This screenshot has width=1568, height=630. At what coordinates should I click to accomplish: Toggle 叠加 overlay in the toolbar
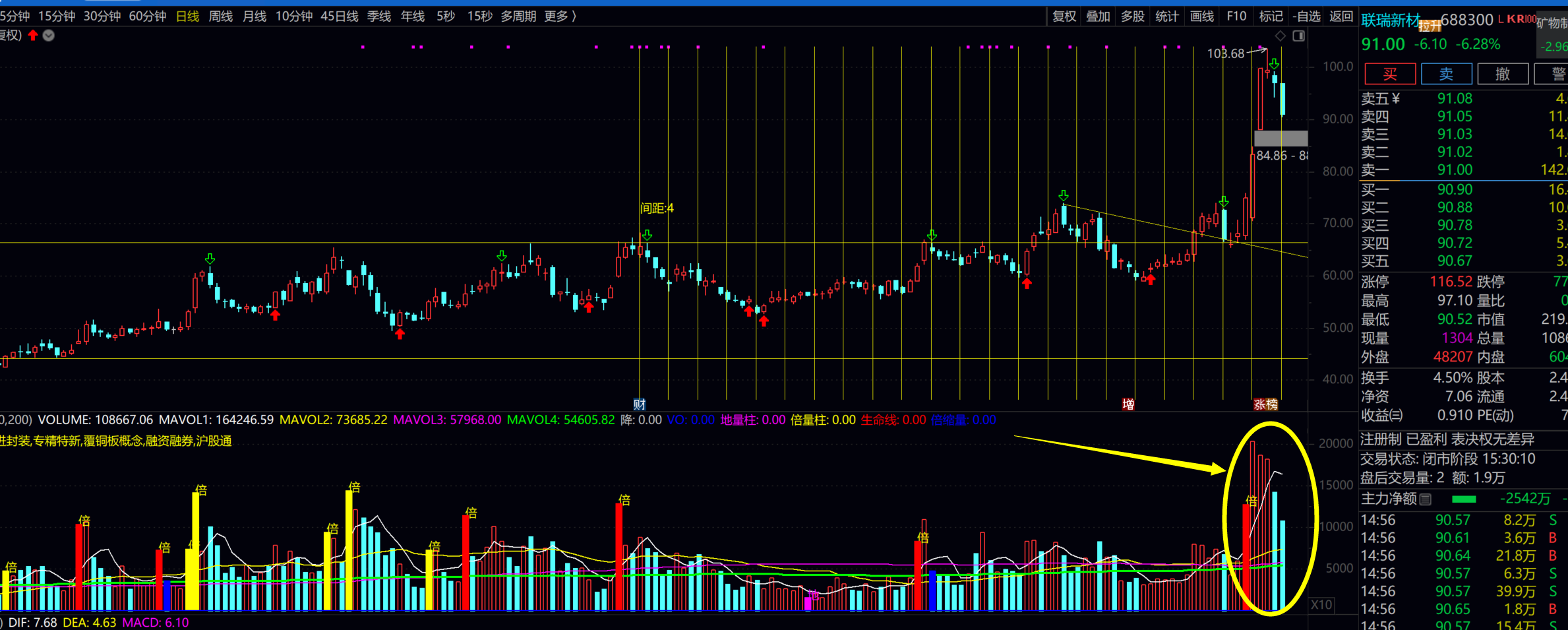[1098, 16]
